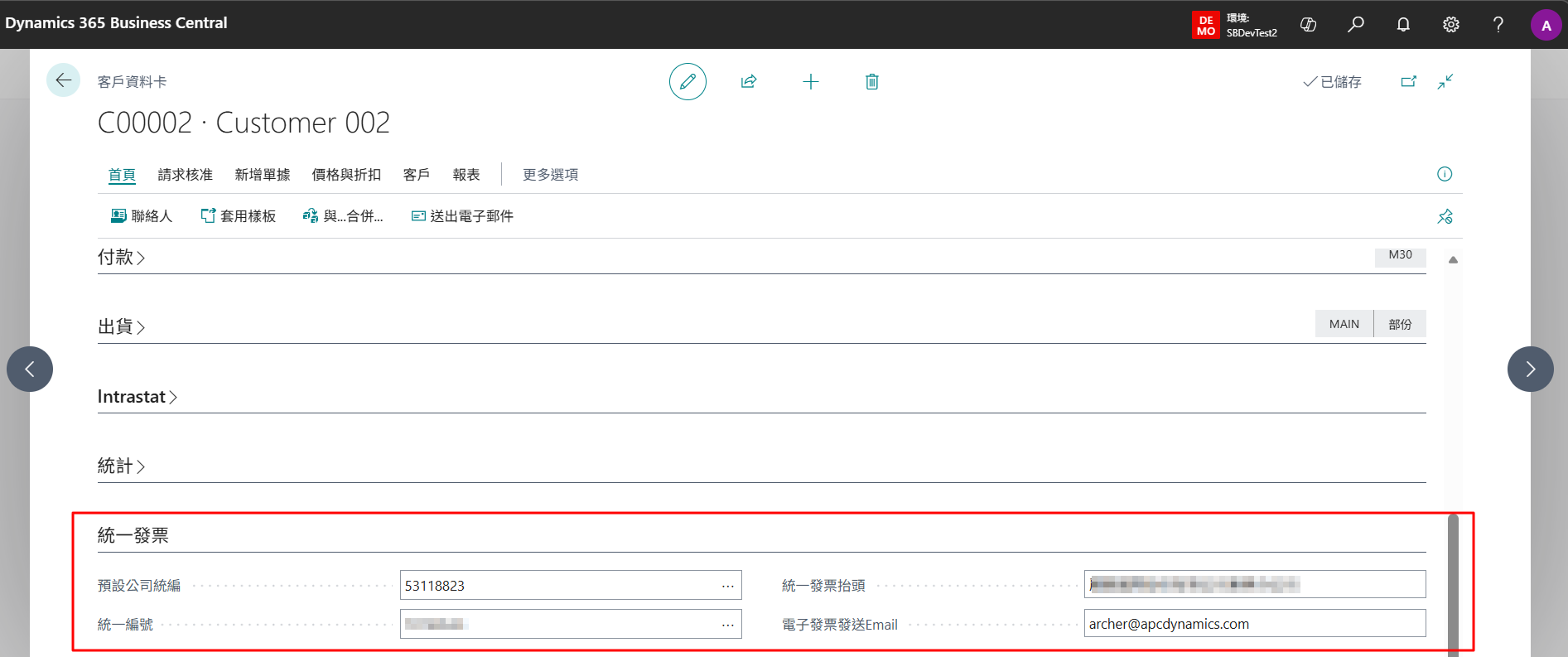Select the 首頁 tab

point(122,175)
